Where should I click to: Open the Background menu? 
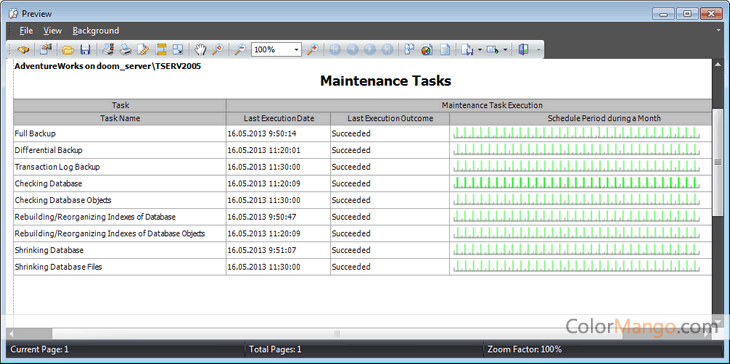click(96, 31)
